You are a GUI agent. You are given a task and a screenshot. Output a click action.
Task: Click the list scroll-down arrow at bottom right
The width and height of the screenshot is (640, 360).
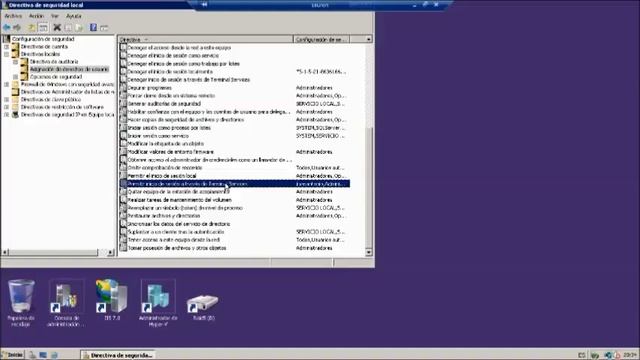369,252
